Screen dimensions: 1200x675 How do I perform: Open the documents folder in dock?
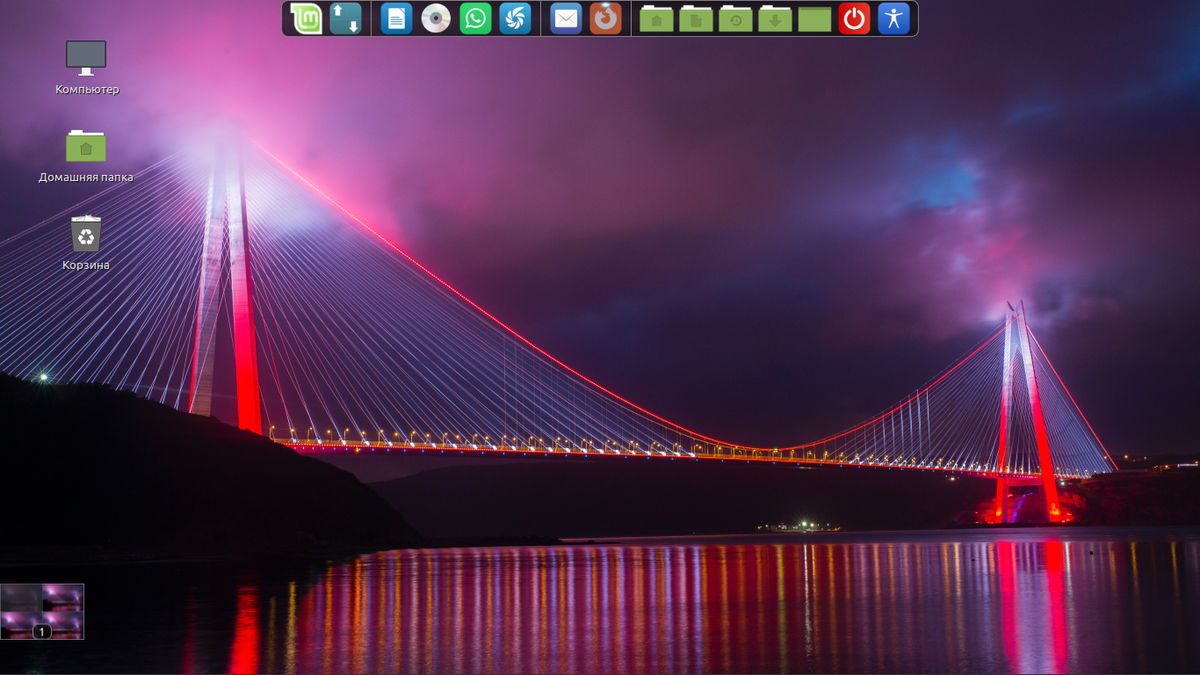(x=696, y=18)
